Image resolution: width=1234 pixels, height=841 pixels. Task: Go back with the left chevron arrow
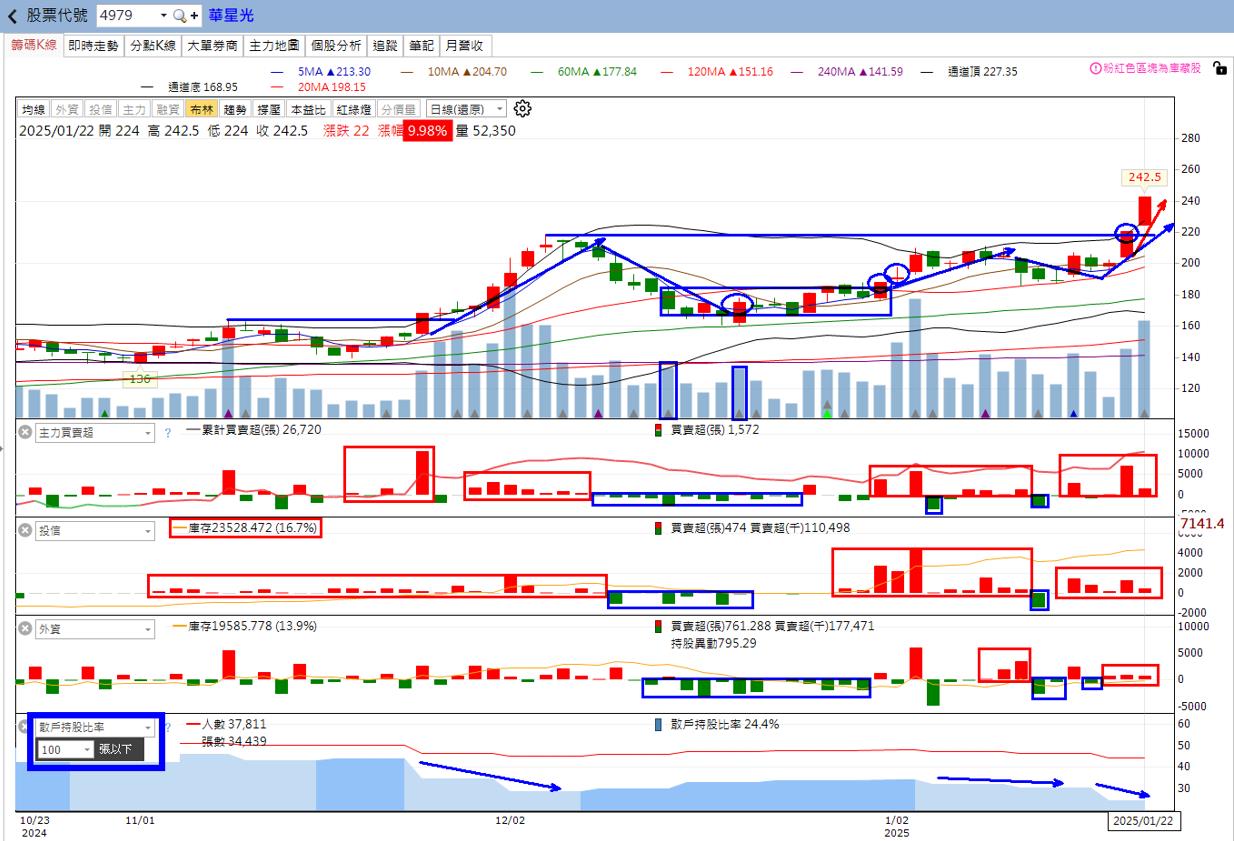click(x=12, y=16)
